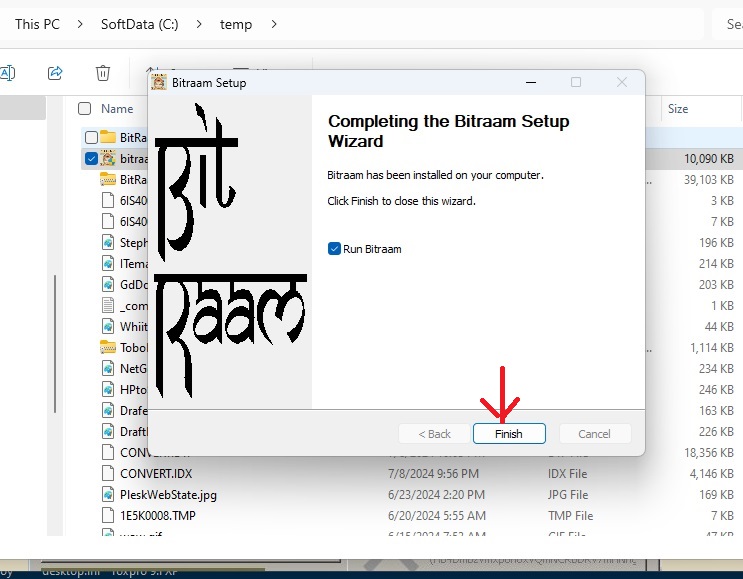Click the 10,090 KB size cell

(709, 158)
